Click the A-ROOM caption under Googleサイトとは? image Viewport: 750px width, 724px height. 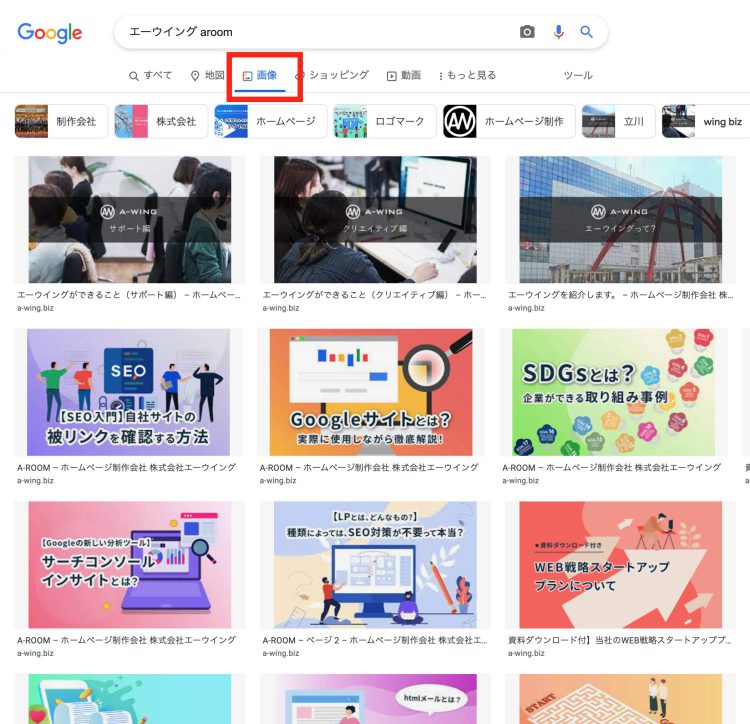[369, 468]
